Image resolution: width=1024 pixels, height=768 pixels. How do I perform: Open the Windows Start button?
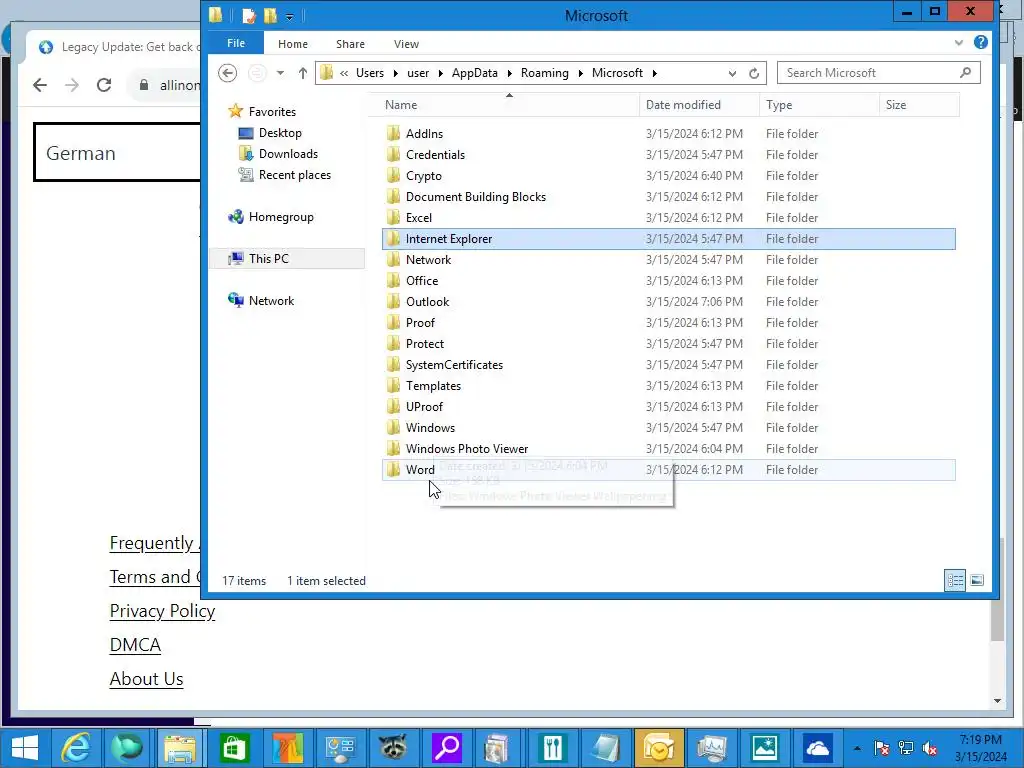[x=25, y=748]
